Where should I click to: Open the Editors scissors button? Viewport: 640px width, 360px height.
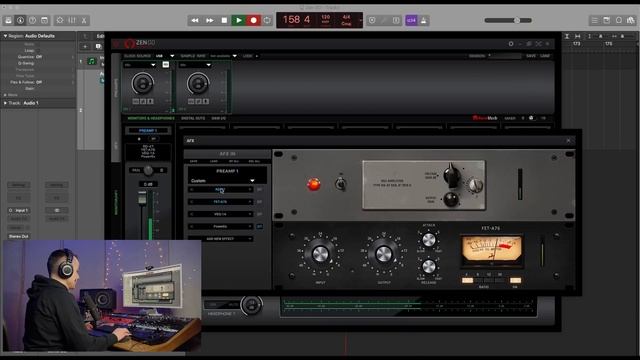[x=84, y=20]
